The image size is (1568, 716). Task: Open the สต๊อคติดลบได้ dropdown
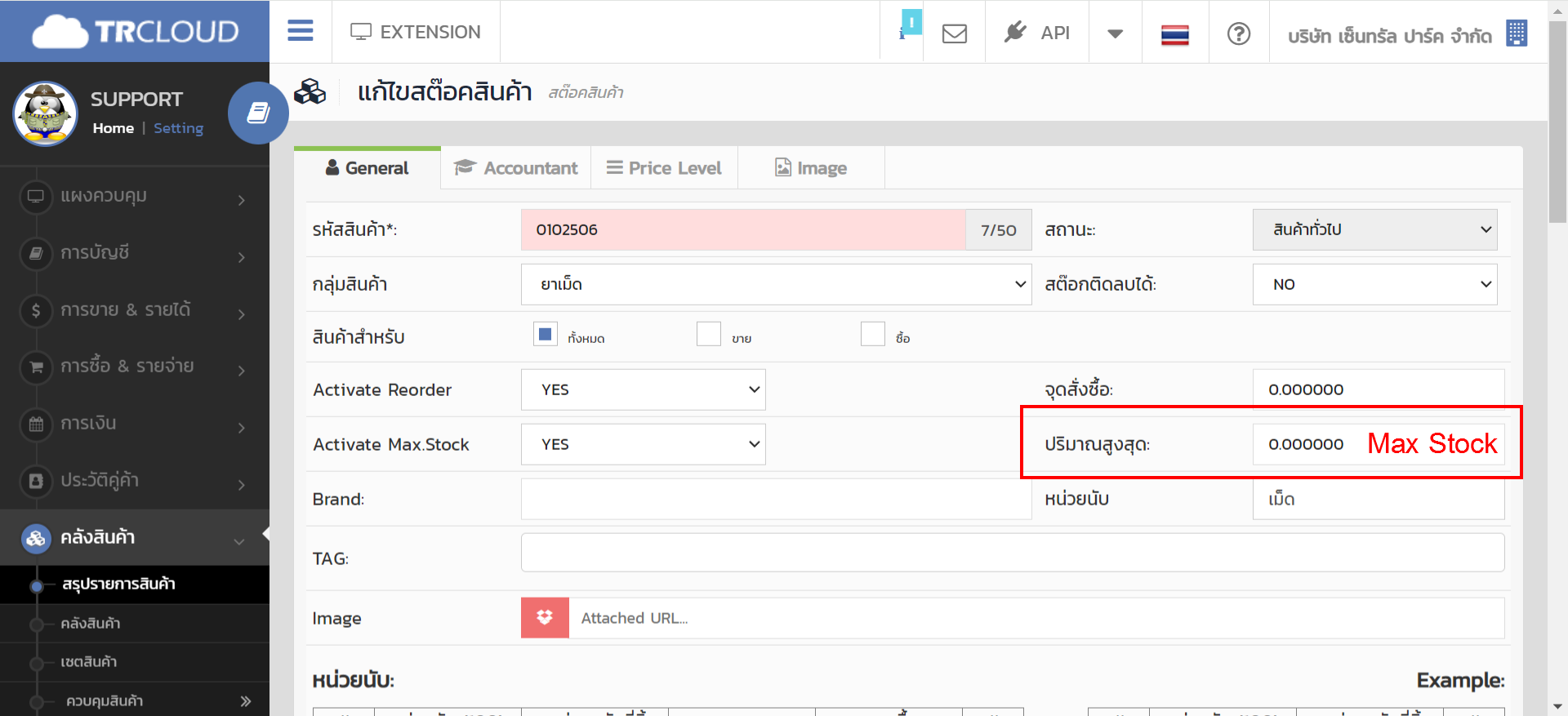tap(1374, 284)
